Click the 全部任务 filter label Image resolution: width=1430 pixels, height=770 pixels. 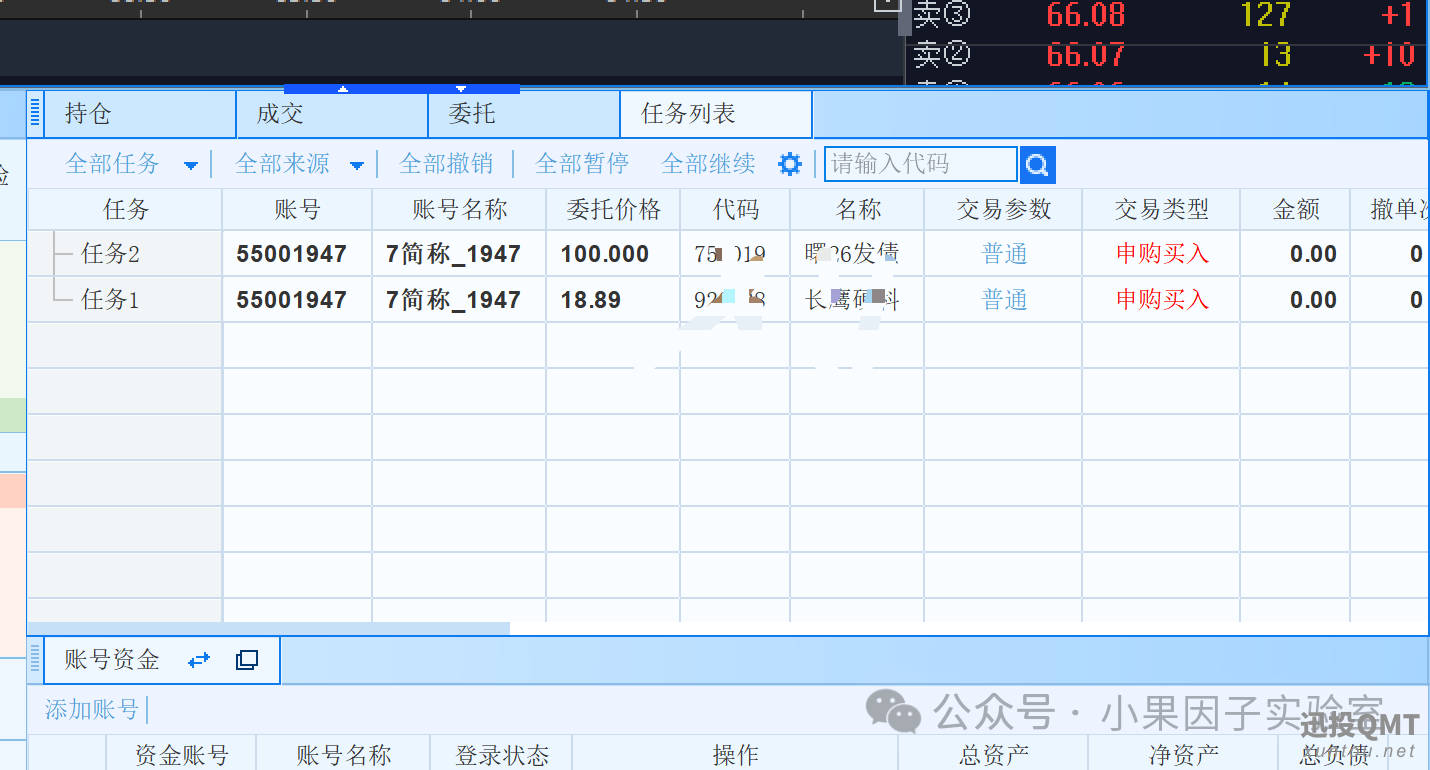coord(112,164)
